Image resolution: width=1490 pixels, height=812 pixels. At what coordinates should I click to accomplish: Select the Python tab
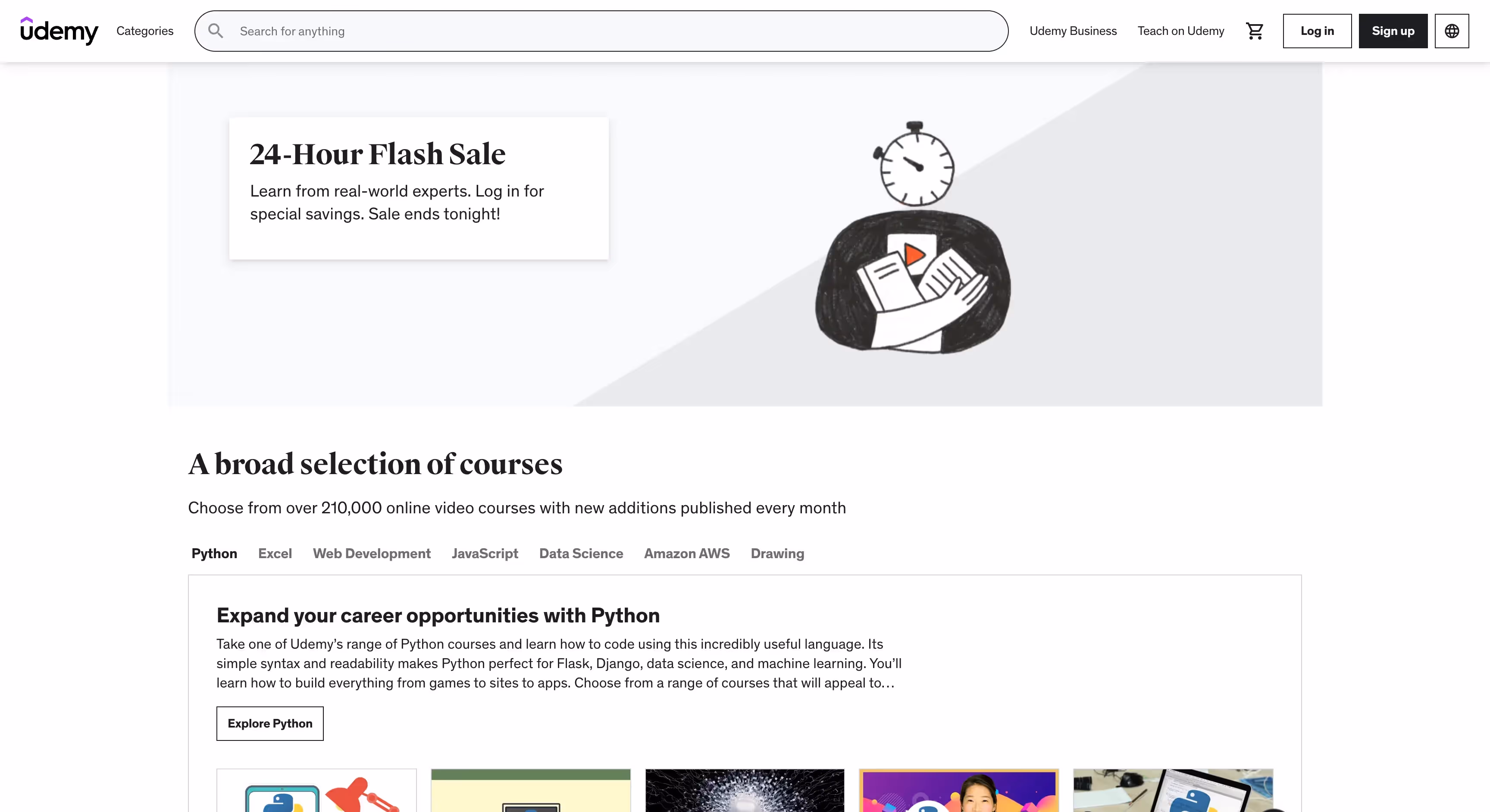tap(214, 553)
